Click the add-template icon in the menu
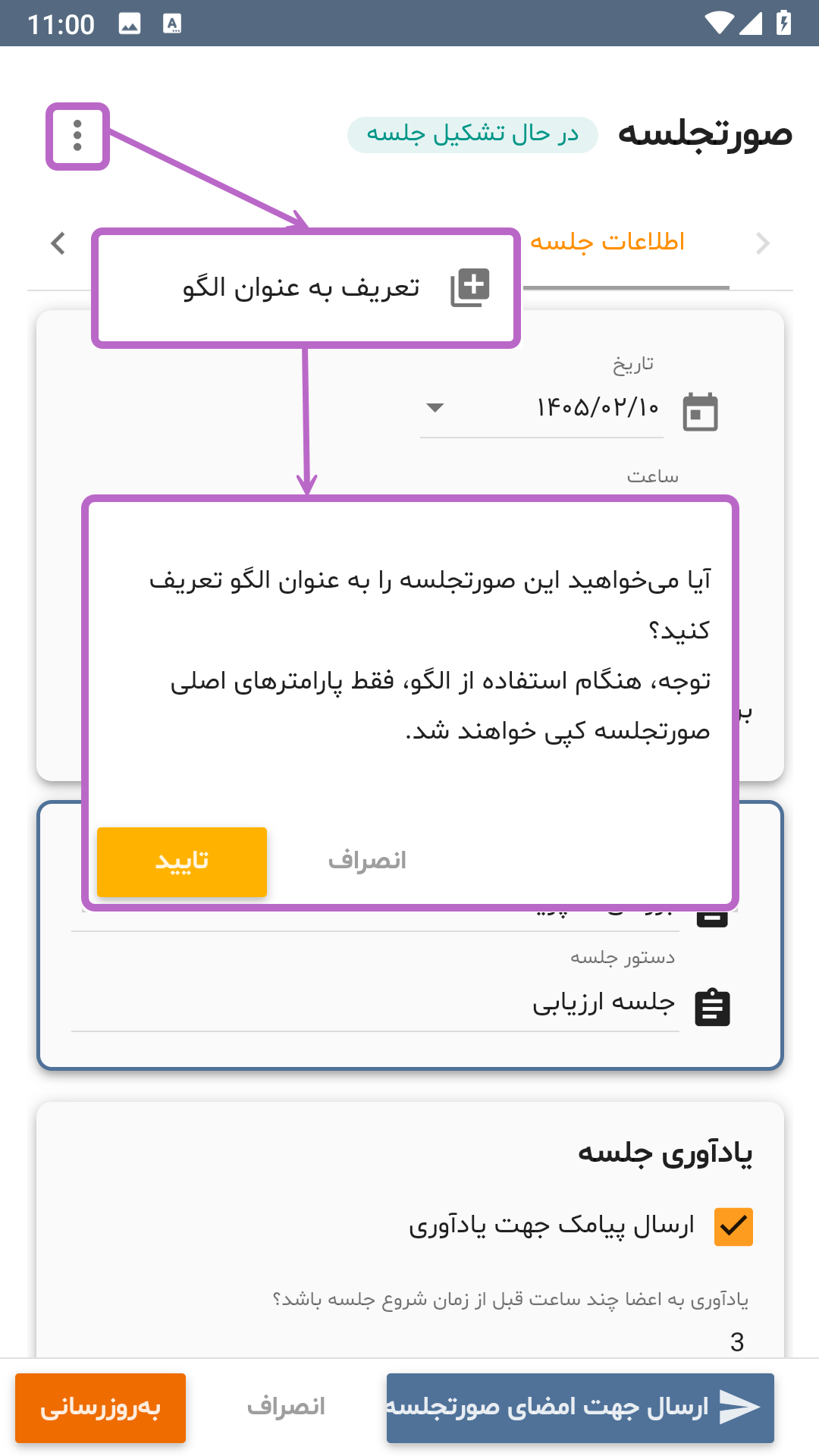 click(470, 288)
